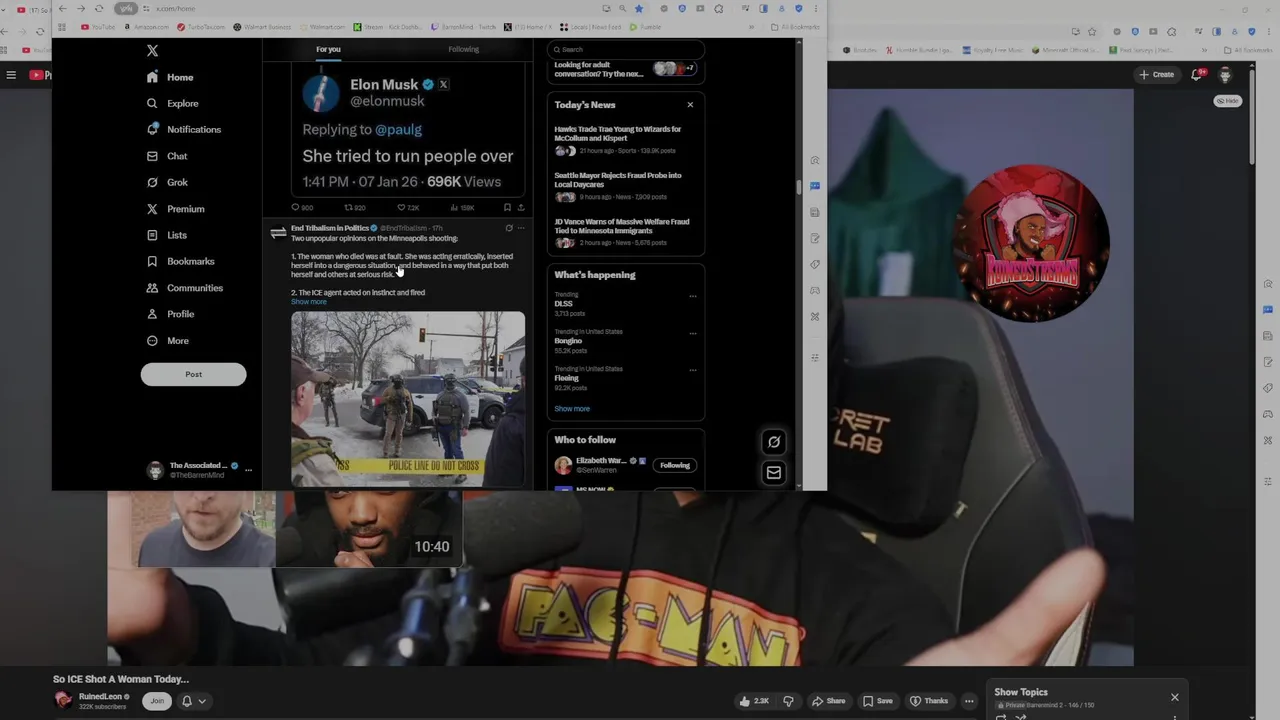Like the Elon Musk tweet
1280x720 pixels.
coord(408,208)
